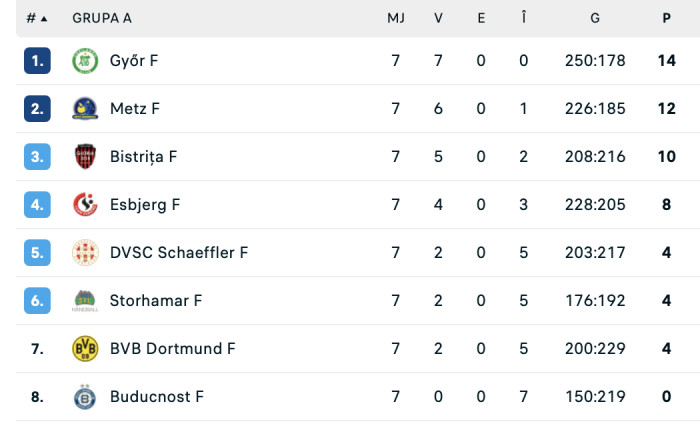
Task: Open the Metz F team link
Action: 135,109
